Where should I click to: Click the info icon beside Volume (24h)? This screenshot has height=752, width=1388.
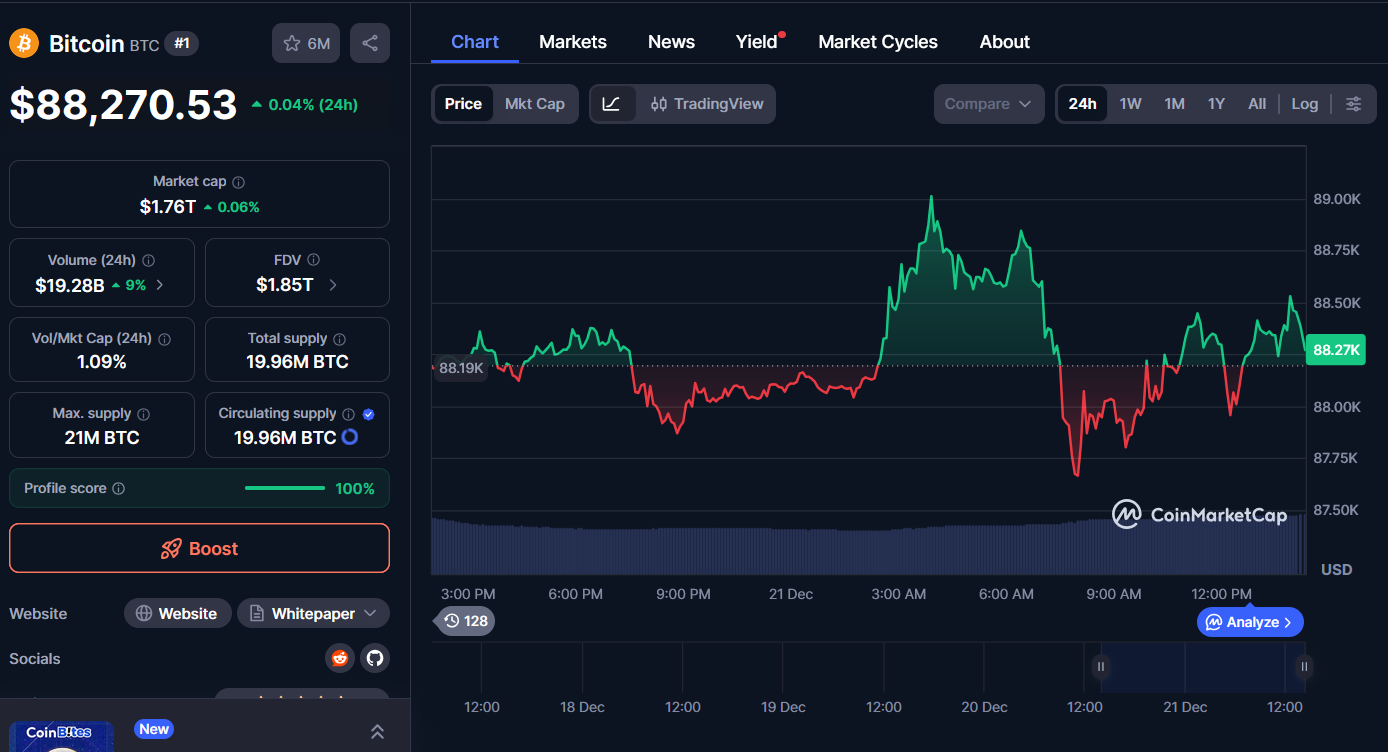coord(148,260)
